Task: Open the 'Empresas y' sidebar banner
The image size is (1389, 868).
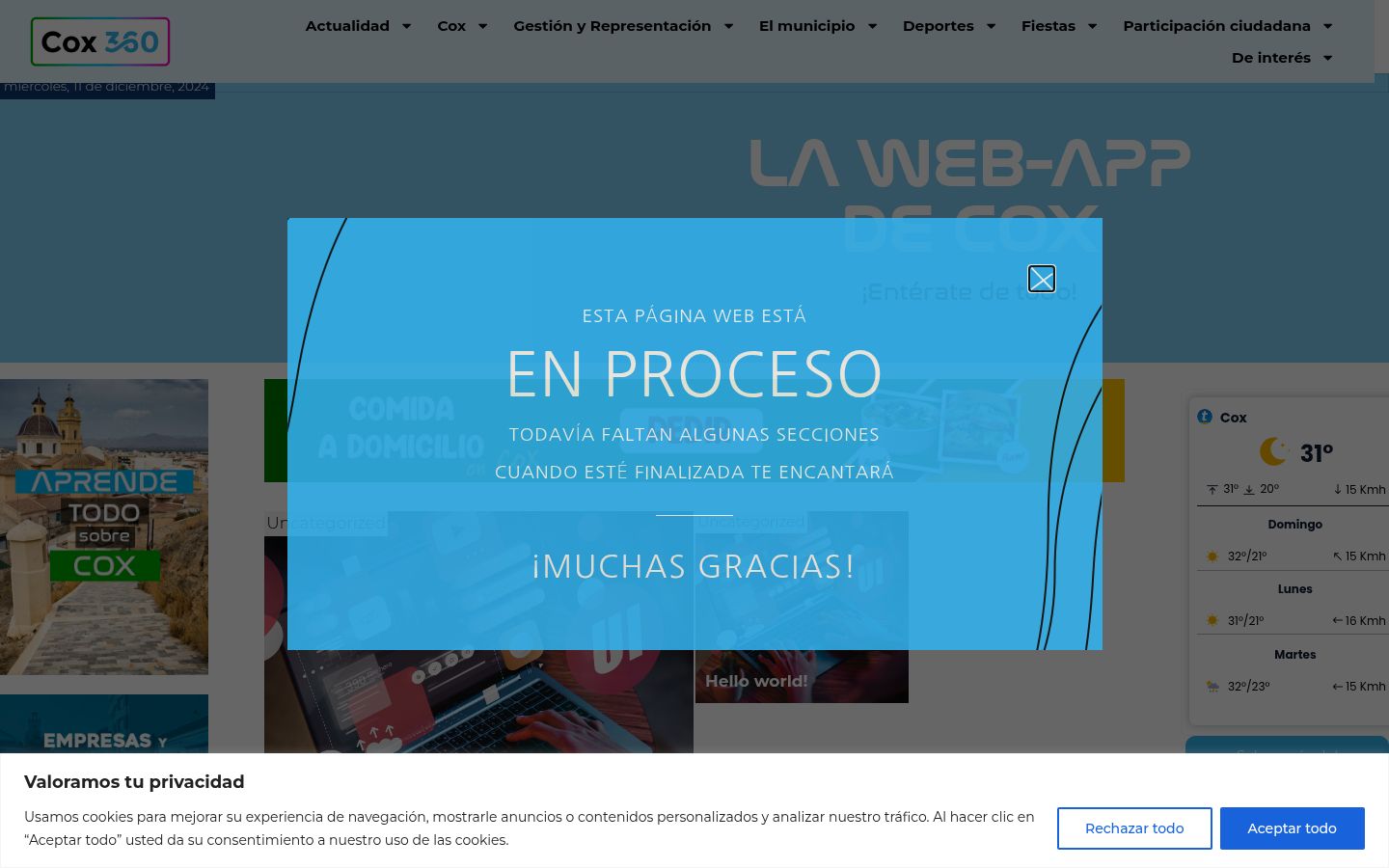Action: (104, 723)
